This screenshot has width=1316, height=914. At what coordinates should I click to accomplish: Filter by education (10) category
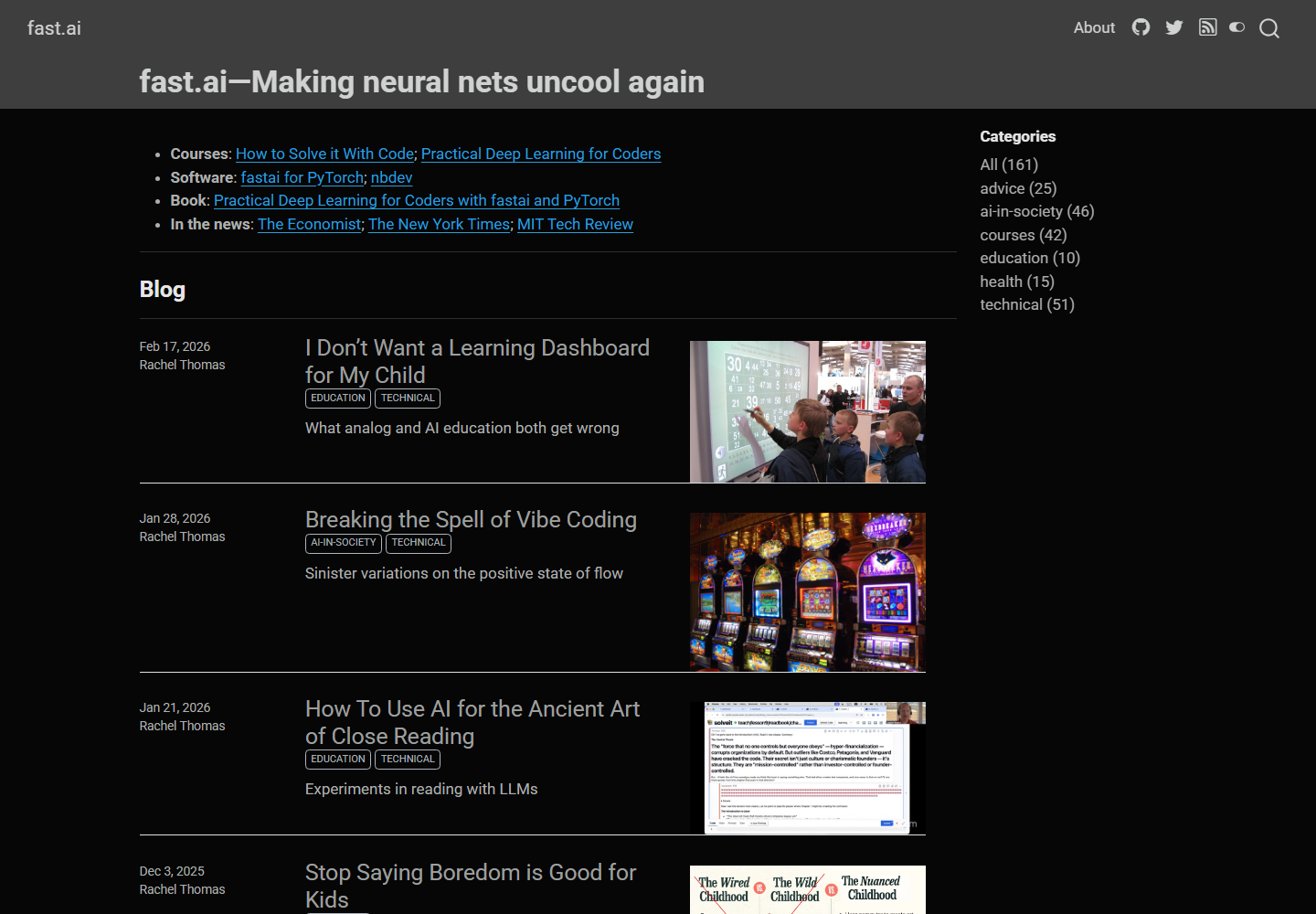coord(1030,258)
